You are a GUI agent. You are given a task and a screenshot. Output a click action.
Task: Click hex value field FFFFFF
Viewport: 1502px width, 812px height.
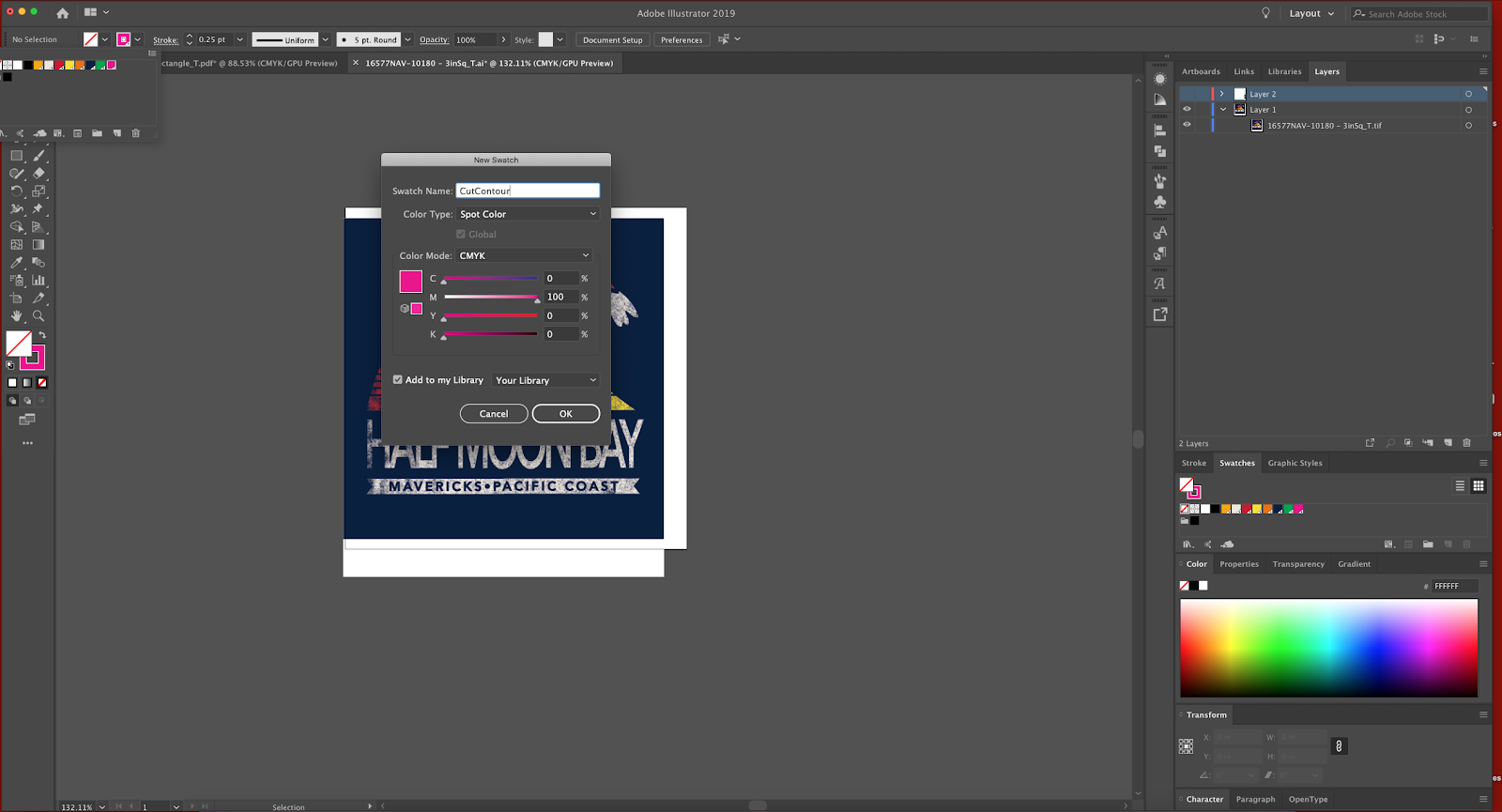(x=1454, y=586)
